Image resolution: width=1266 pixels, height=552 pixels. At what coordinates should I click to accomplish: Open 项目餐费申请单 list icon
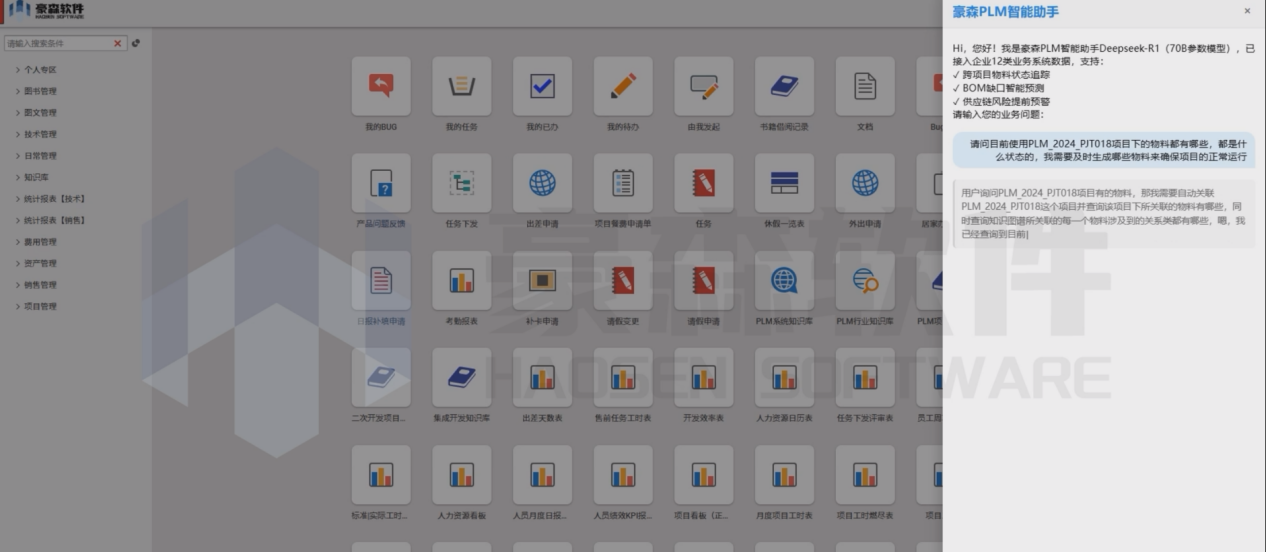click(623, 183)
